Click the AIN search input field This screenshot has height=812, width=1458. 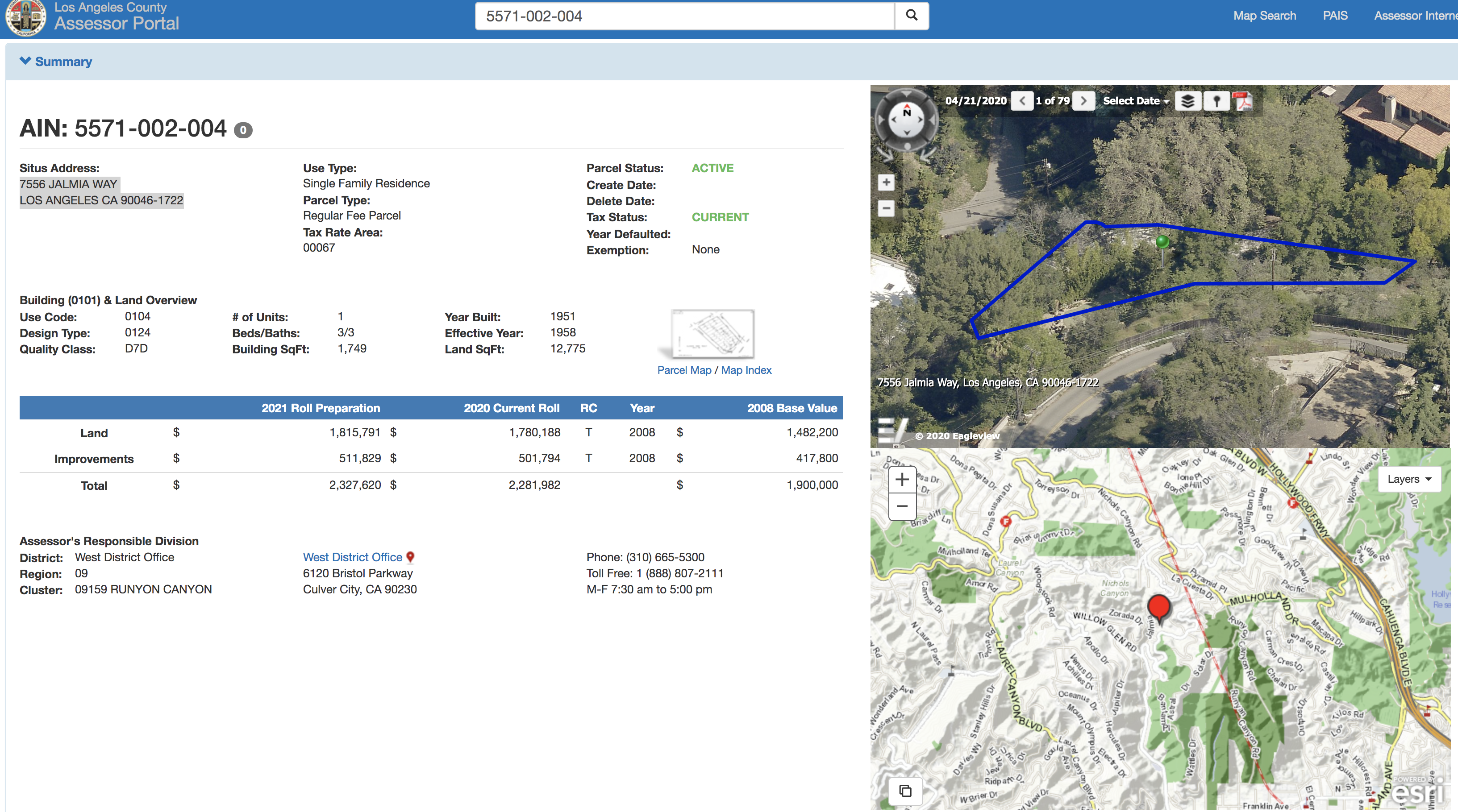coord(685,16)
